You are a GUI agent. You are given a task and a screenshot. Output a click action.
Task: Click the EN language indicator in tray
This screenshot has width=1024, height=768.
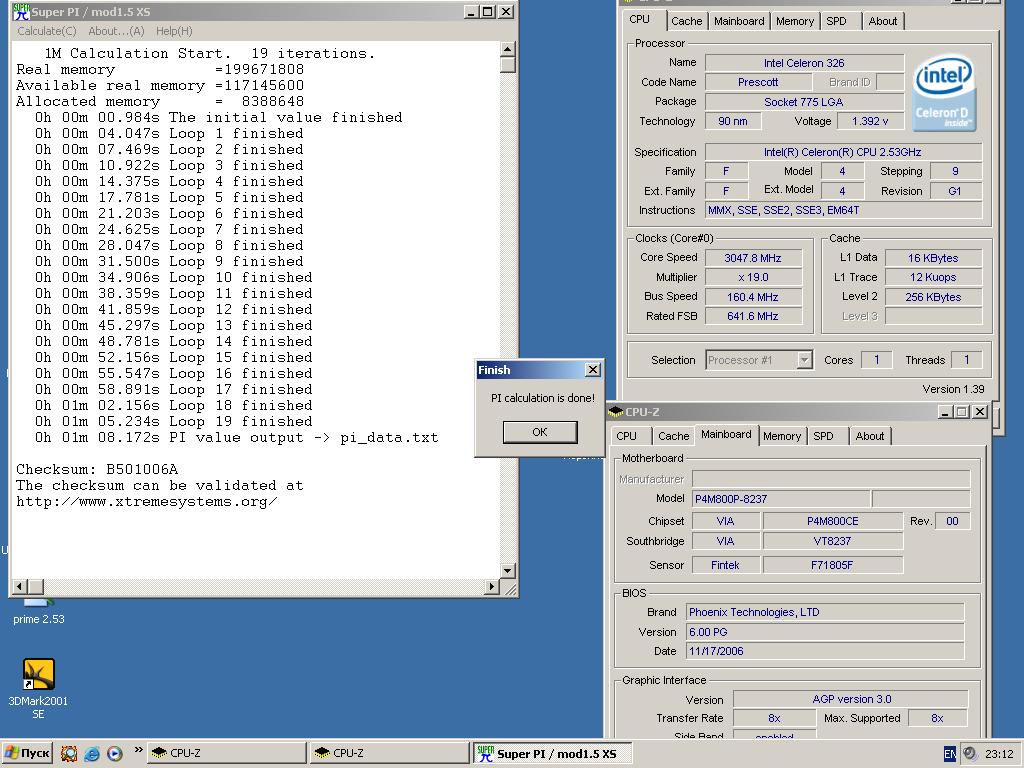tap(950, 754)
